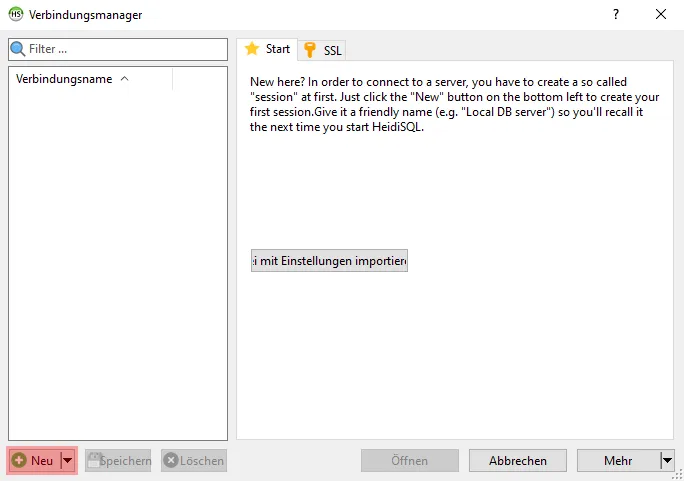Viewport: 684px width, 481px height.
Task: Click the import settings button (Einstellungen importieren)
Action: point(329,261)
